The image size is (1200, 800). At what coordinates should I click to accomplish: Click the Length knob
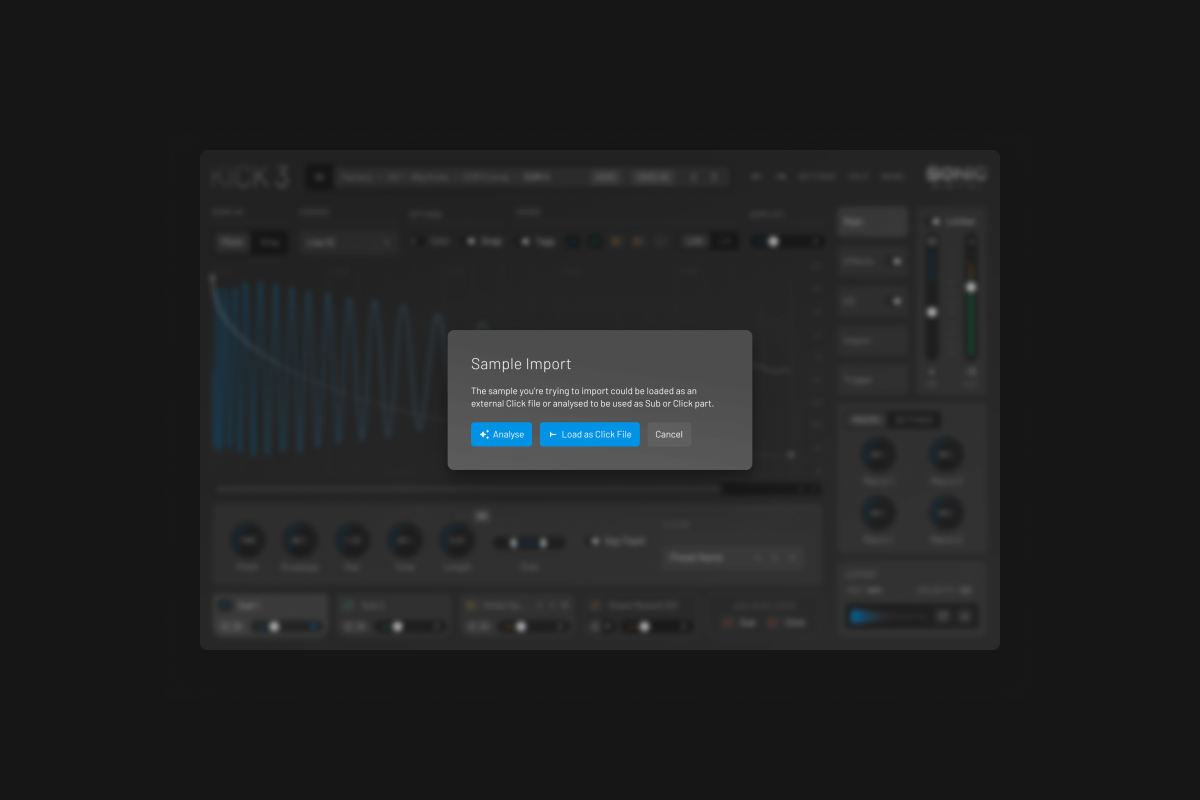pos(457,540)
